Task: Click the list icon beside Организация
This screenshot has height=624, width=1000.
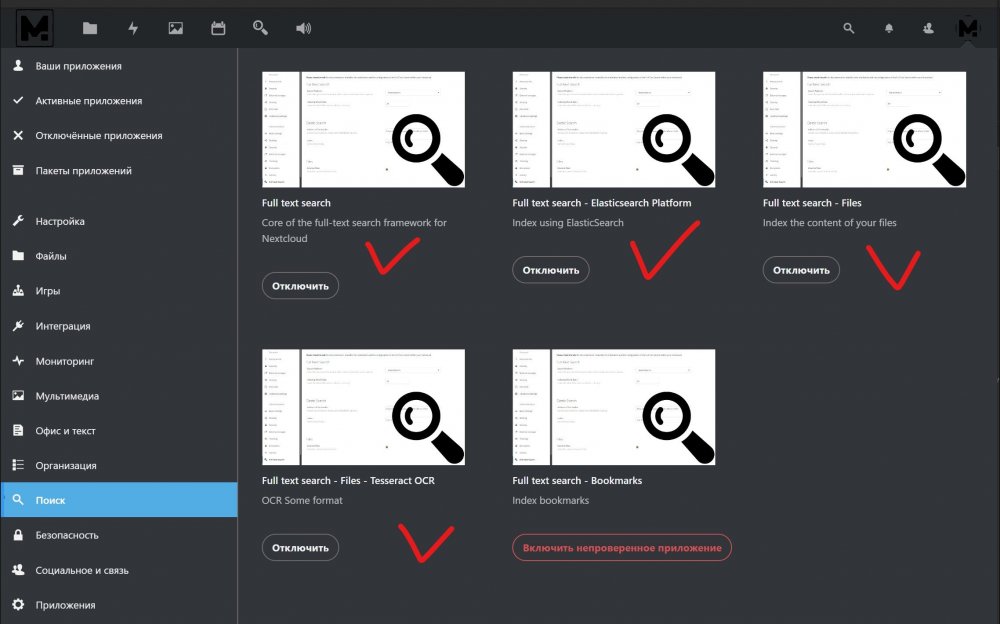Action: point(18,465)
